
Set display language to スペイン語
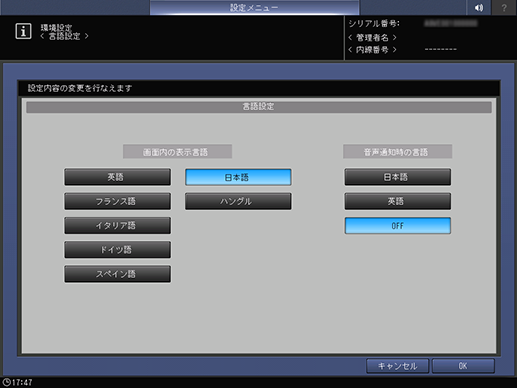[x=117, y=274]
